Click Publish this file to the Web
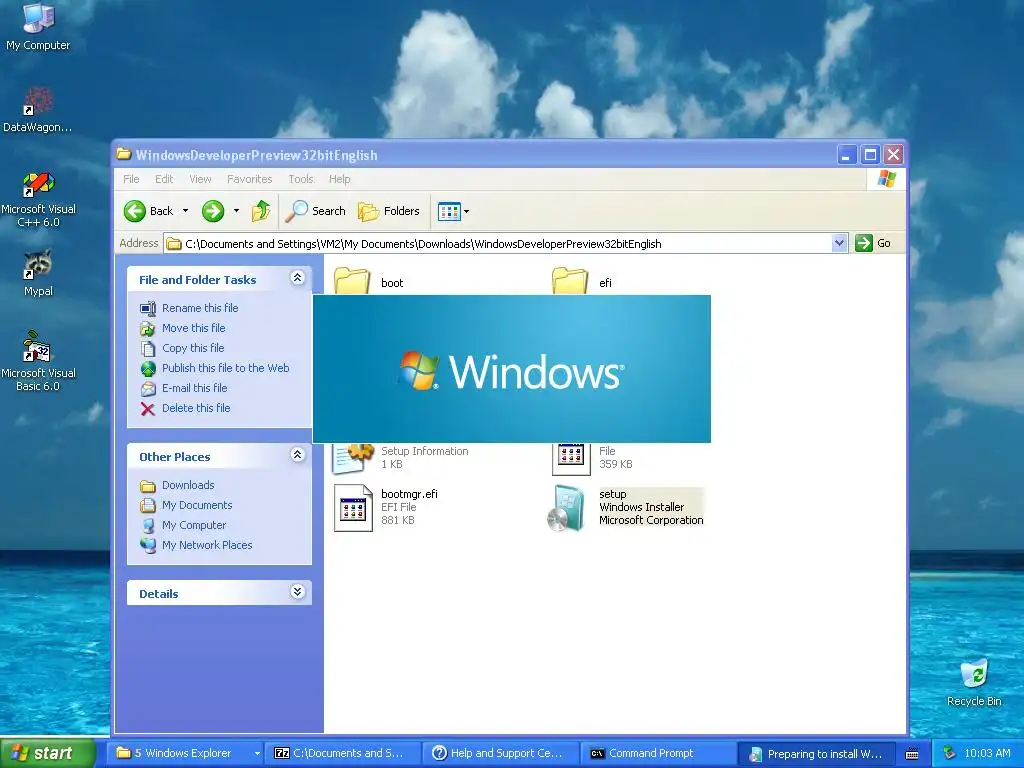Screen dimensions: 1024x768 pyautogui.click(x=225, y=368)
